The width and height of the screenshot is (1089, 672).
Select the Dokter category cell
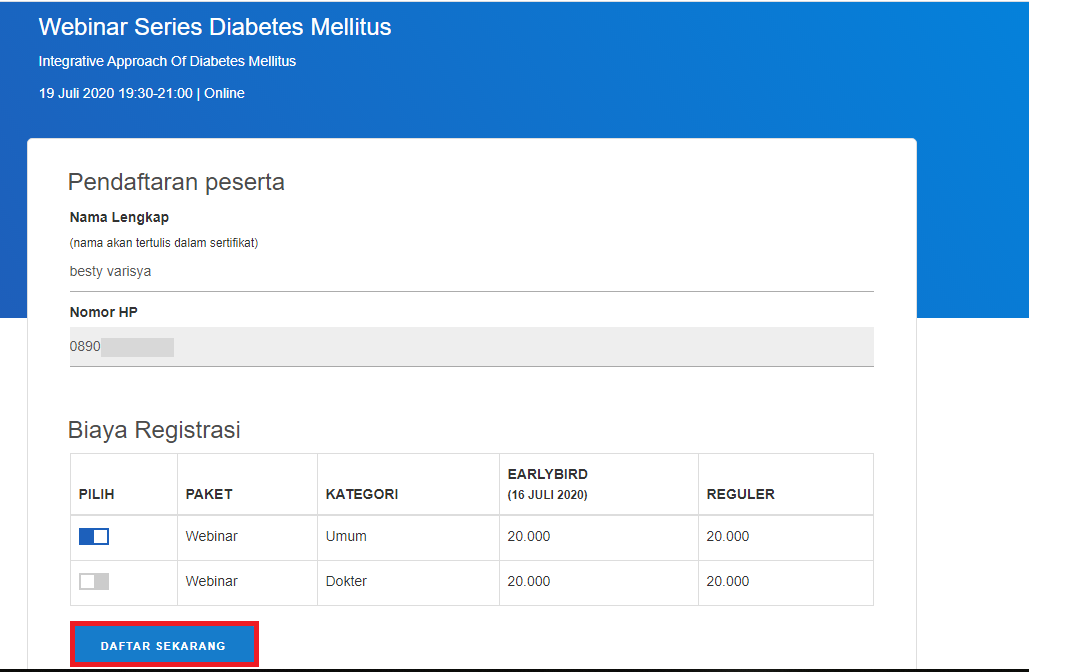(346, 581)
